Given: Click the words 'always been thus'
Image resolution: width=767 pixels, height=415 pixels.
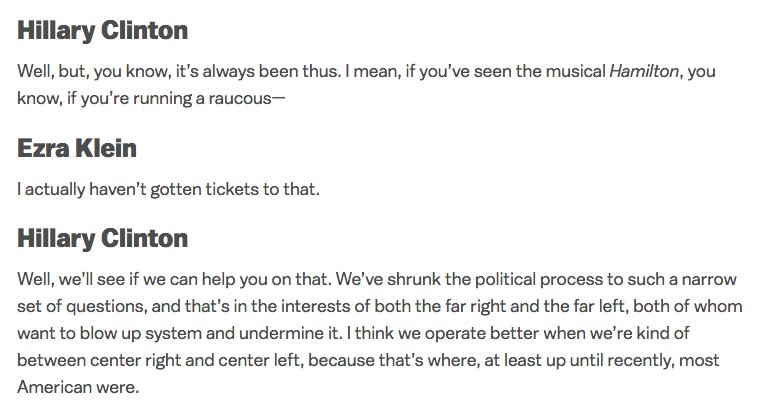Looking at the screenshot, I should [271, 72].
